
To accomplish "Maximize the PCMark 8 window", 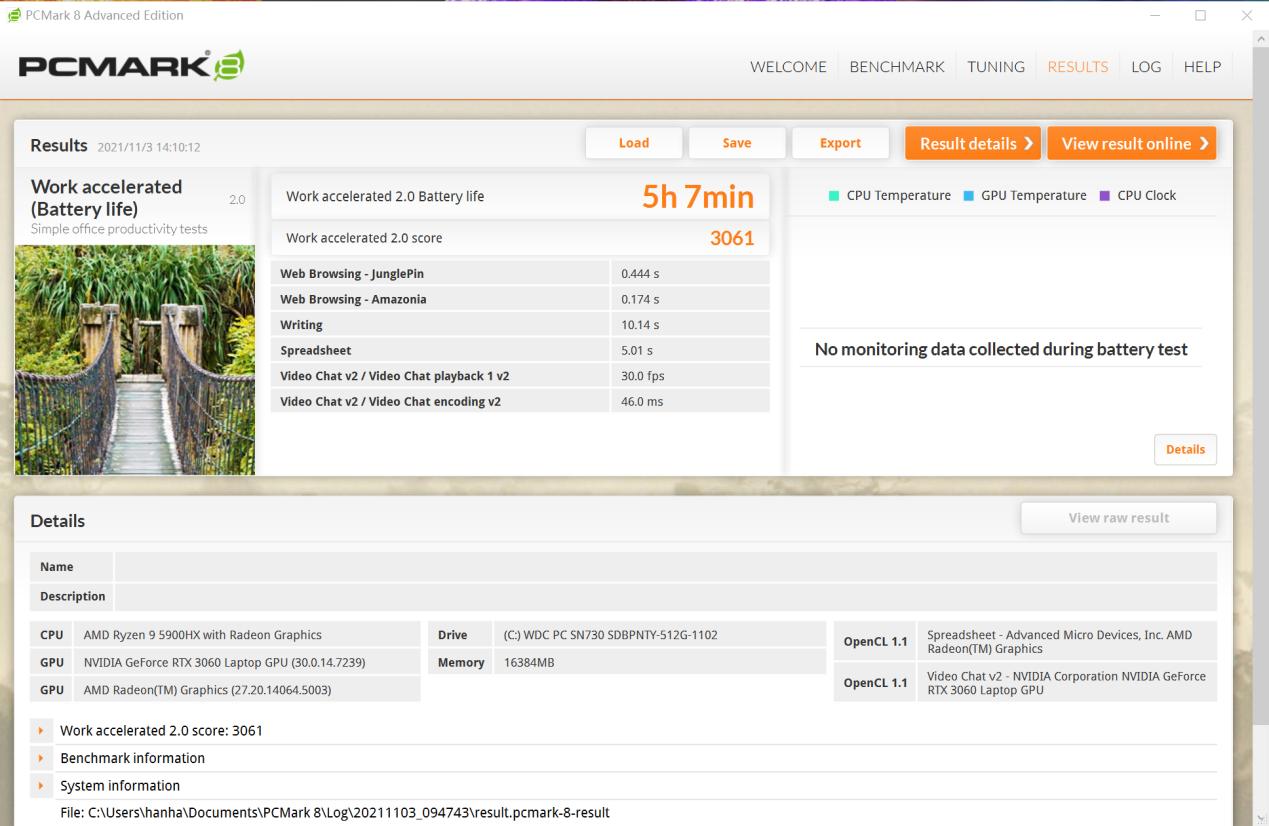I will coord(1200,15).
